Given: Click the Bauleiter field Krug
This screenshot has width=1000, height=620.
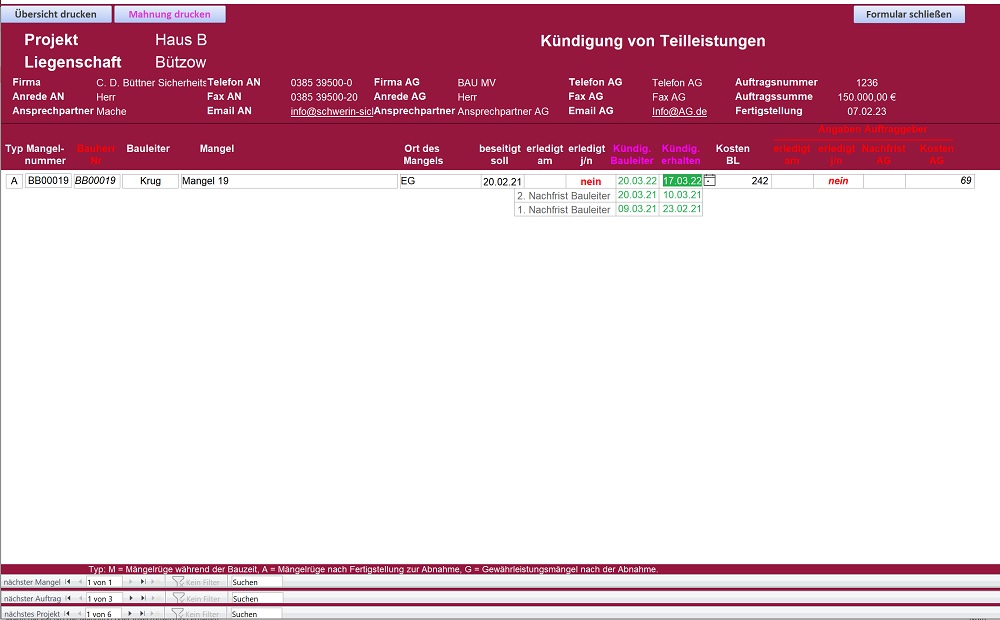Looking at the screenshot, I should 151,181.
